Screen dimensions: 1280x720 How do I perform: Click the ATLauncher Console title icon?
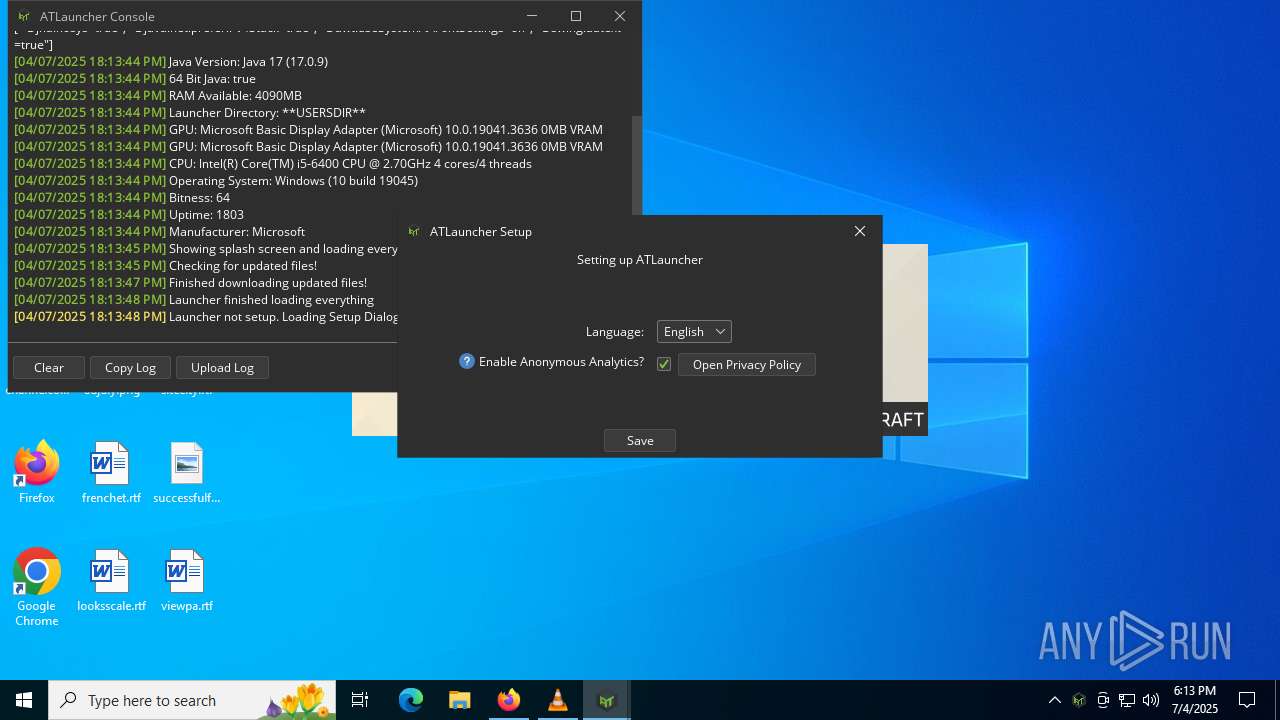pyautogui.click(x=24, y=16)
